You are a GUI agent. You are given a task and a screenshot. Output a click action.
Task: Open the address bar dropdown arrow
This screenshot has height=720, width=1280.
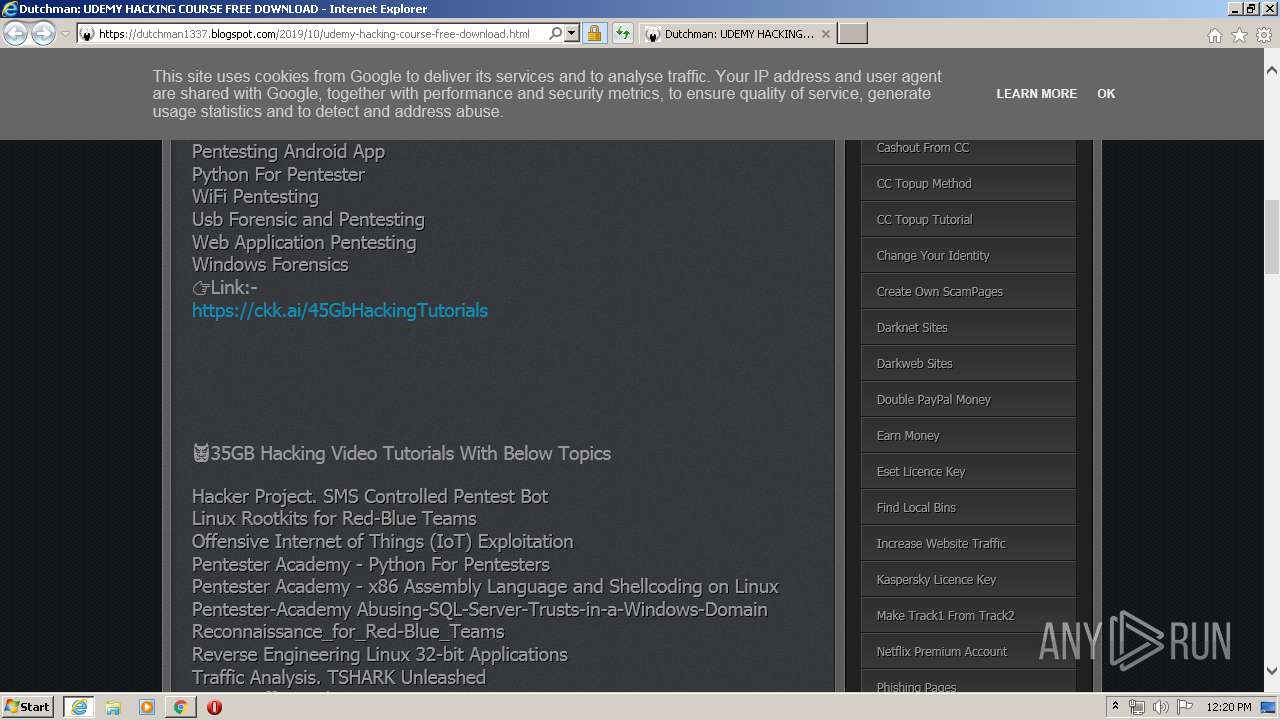(572, 34)
